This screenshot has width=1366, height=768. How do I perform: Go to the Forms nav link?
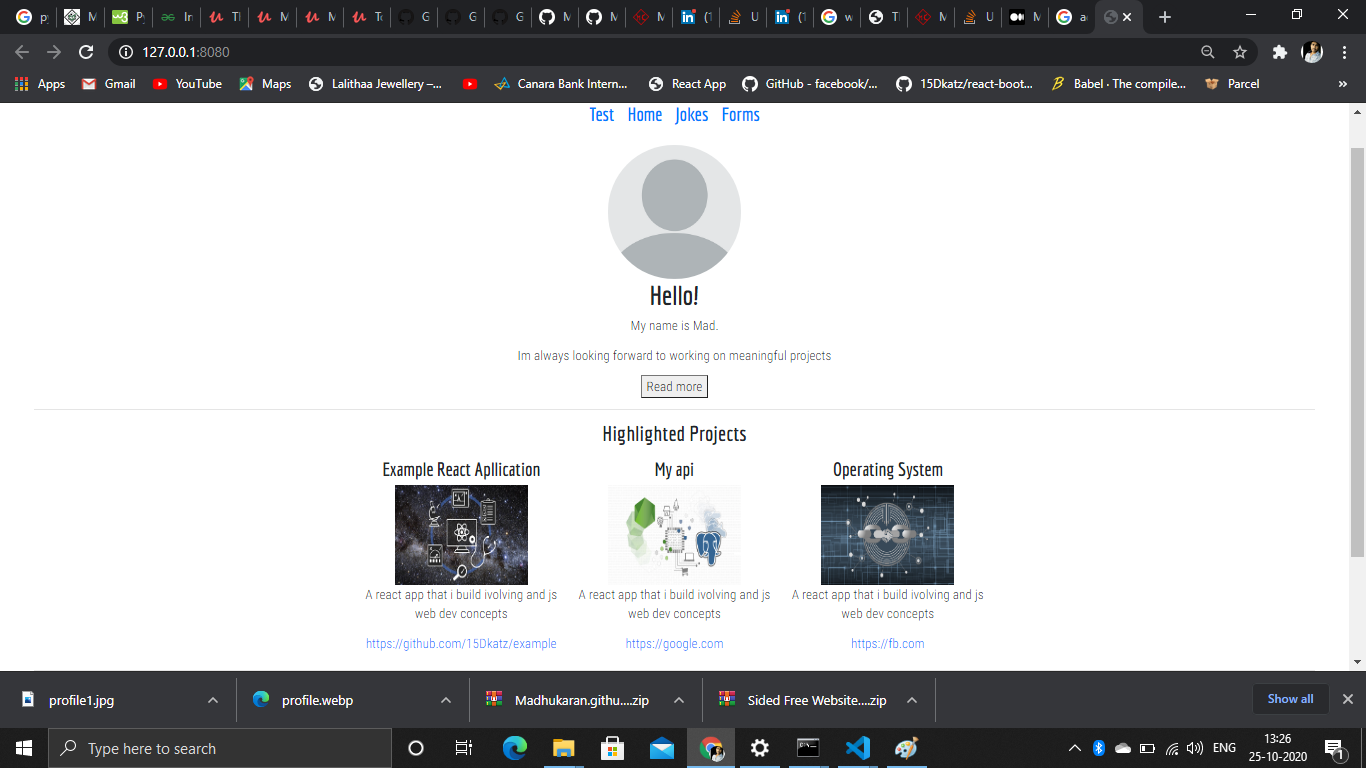(x=741, y=115)
